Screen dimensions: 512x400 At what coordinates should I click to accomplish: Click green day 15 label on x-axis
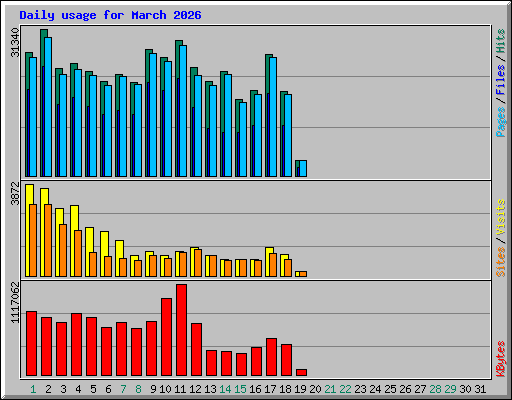[x=240, y=389]
